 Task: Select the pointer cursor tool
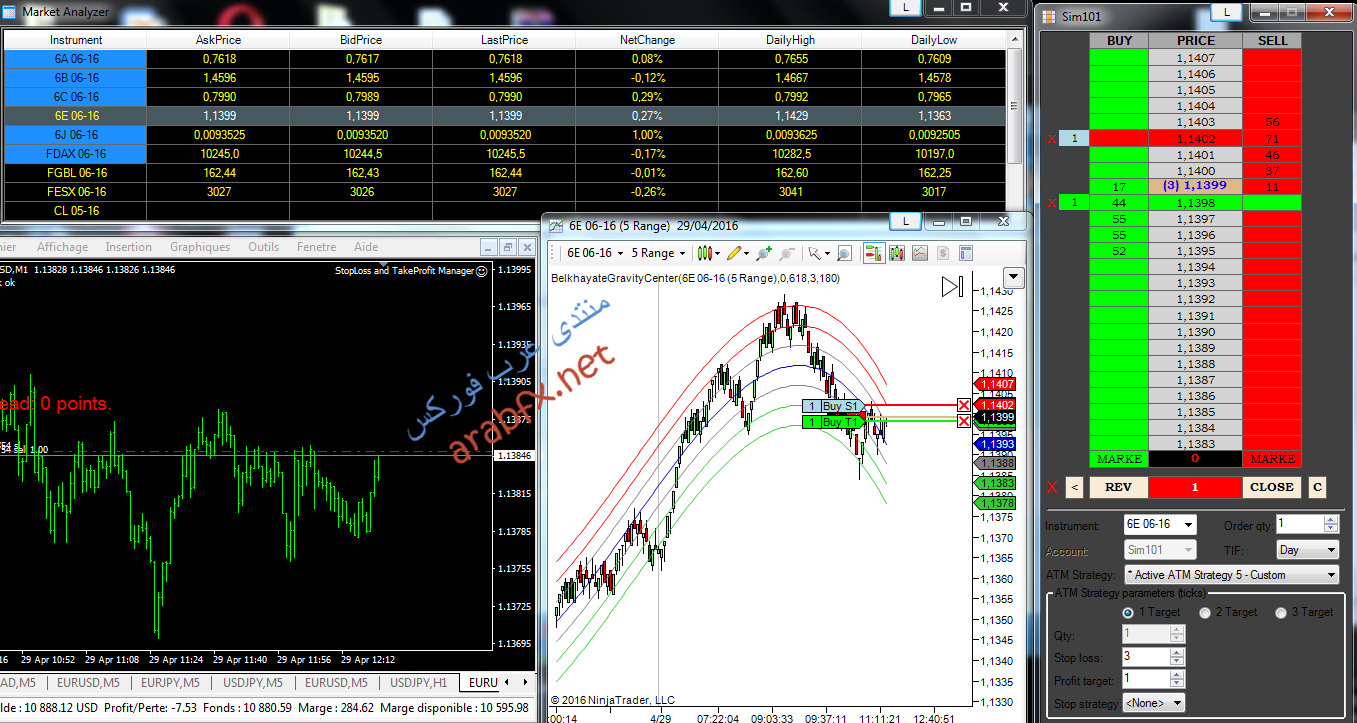point(815,253)
